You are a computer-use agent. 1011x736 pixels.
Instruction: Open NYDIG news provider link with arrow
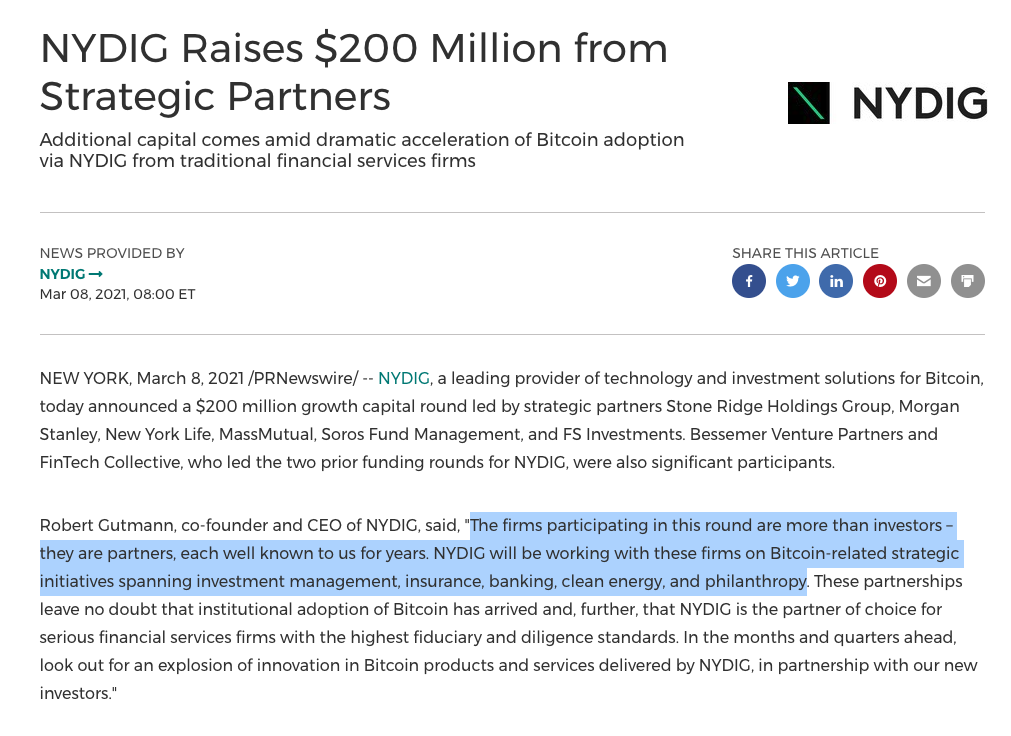point(71,274)
